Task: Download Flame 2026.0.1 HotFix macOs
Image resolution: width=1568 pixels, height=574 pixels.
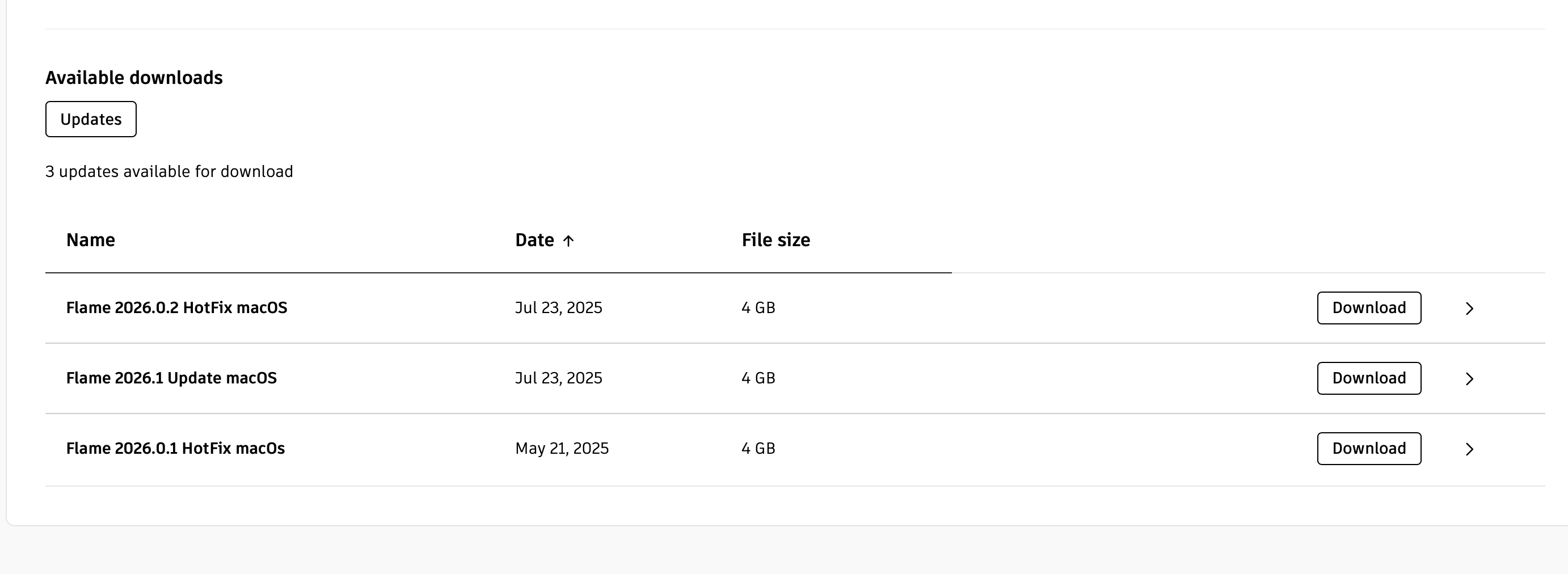Action: tap(1368, 449)
